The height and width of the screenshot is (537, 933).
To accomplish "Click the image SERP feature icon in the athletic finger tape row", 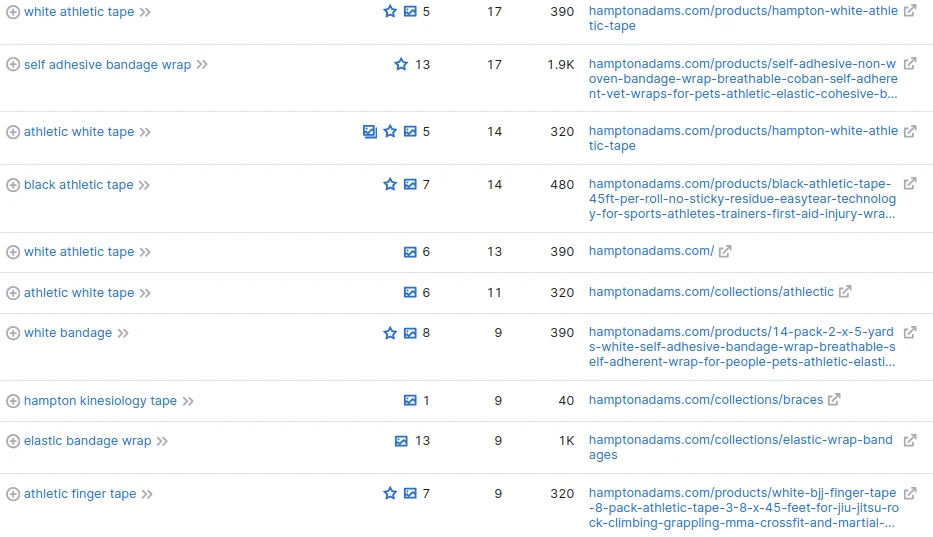I will 410,494.
